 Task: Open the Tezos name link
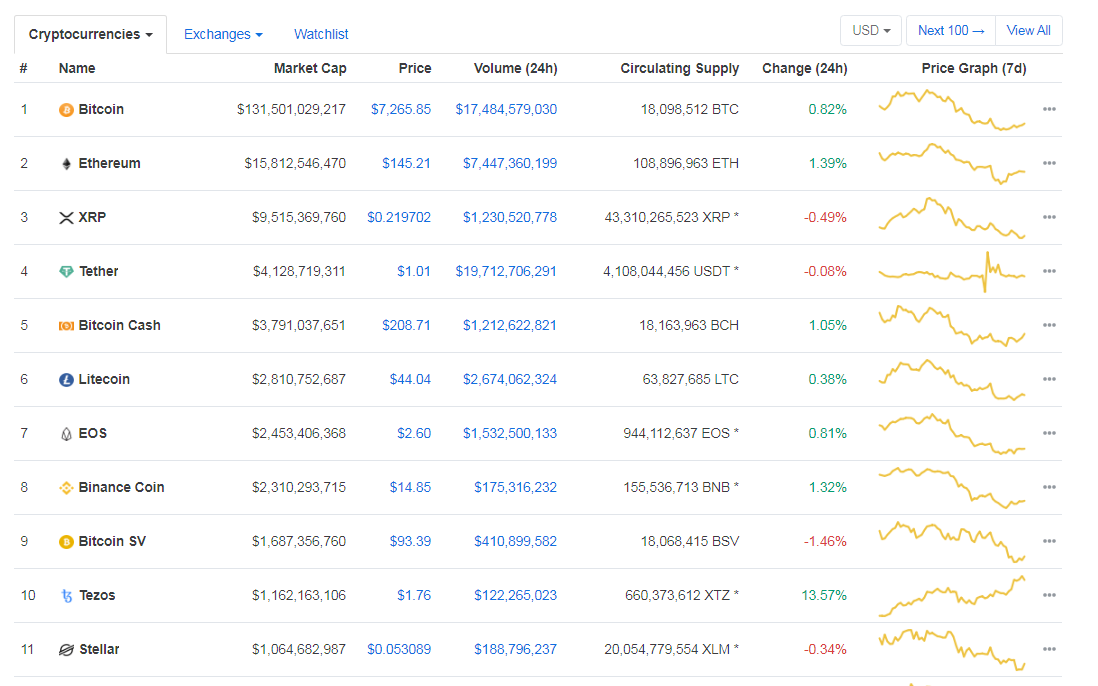[97, 595]
